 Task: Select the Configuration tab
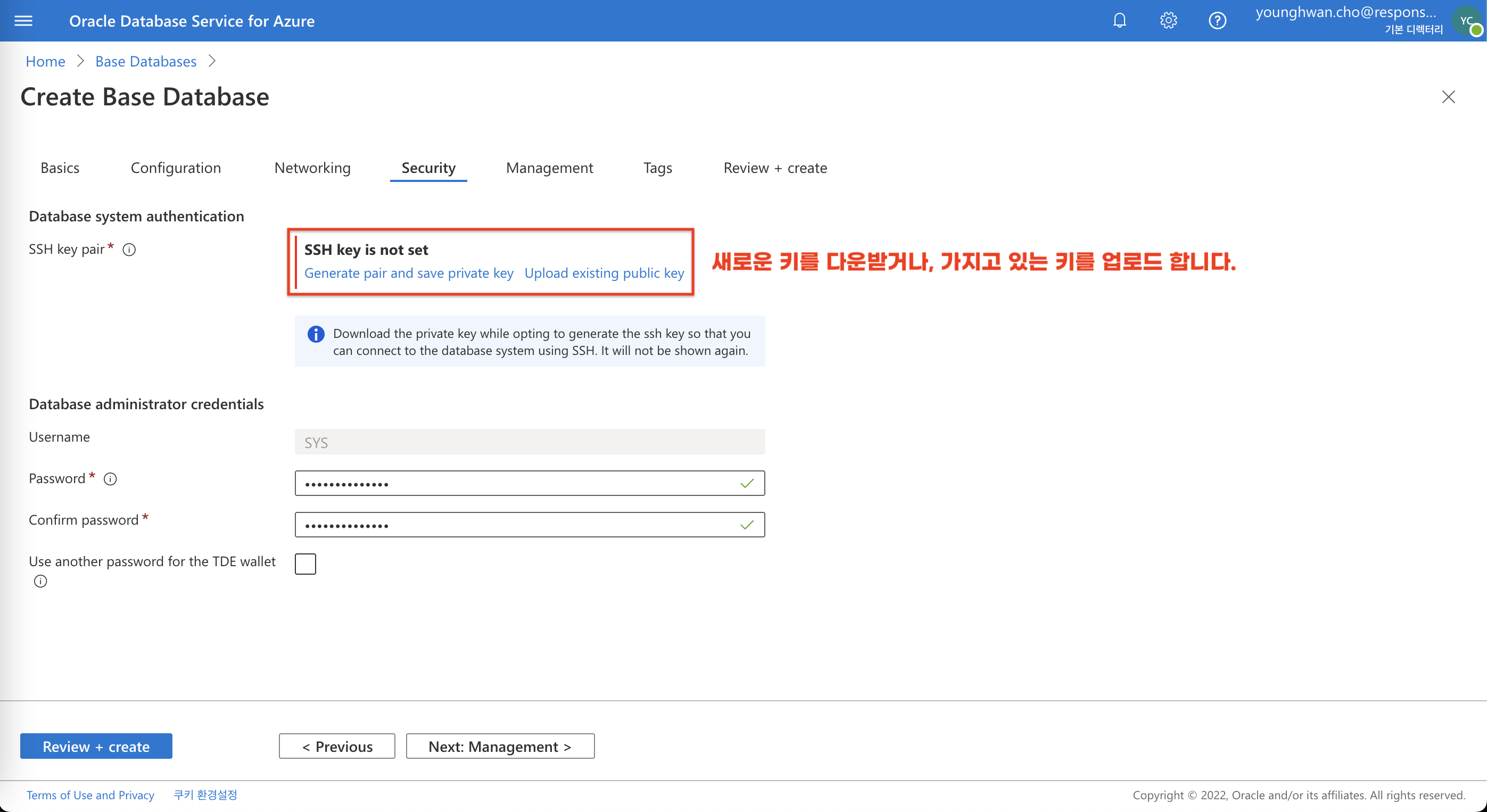coord(175,167)
